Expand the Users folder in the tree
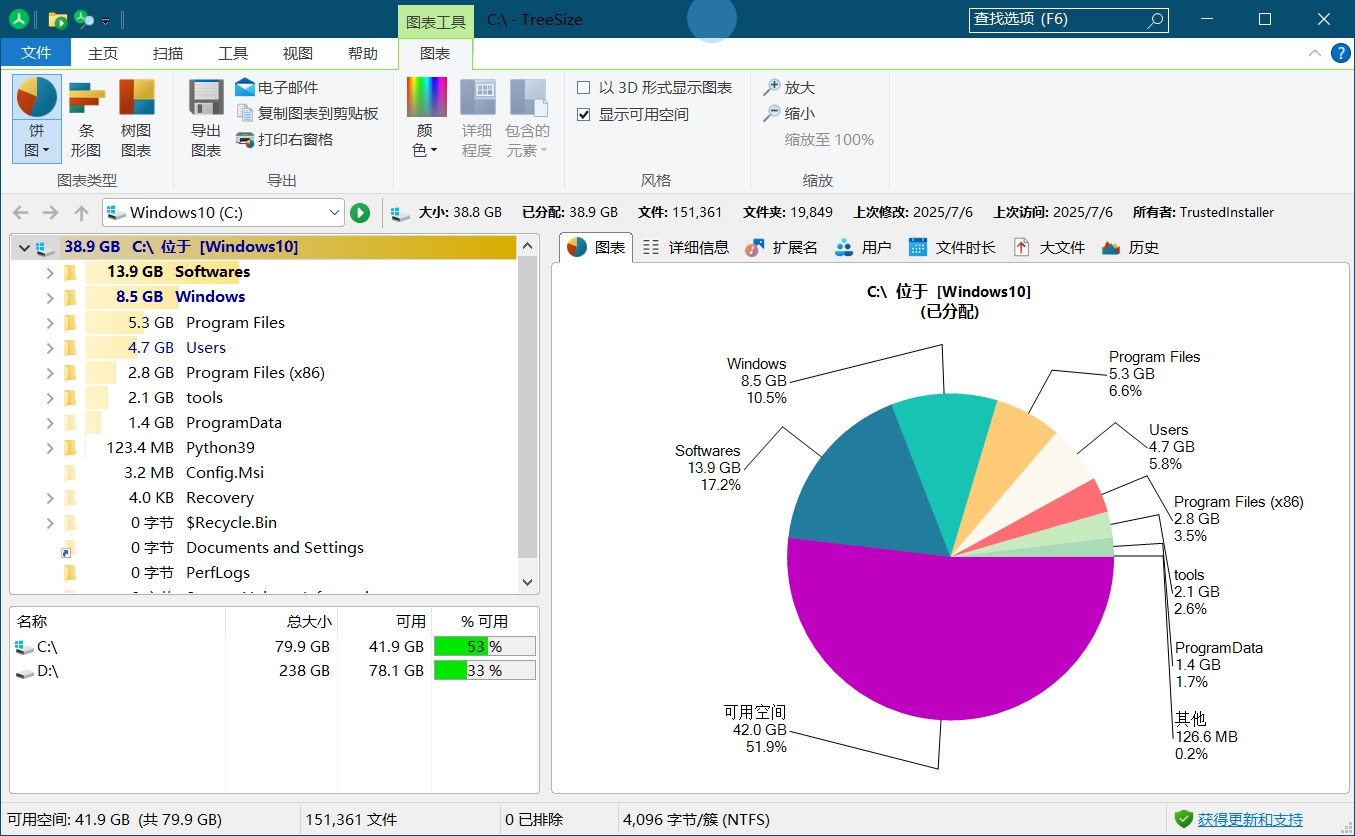Image resolution: width=1355 pixels, height=836 pixels. [x=48, y=347]
